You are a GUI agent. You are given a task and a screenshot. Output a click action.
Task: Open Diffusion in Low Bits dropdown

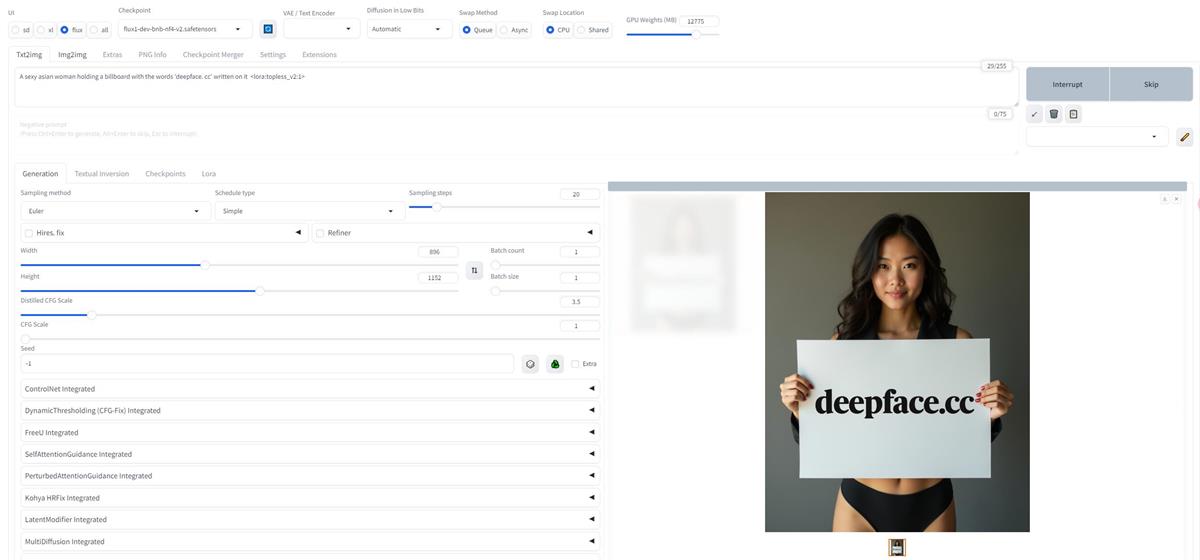coord(409,29)
